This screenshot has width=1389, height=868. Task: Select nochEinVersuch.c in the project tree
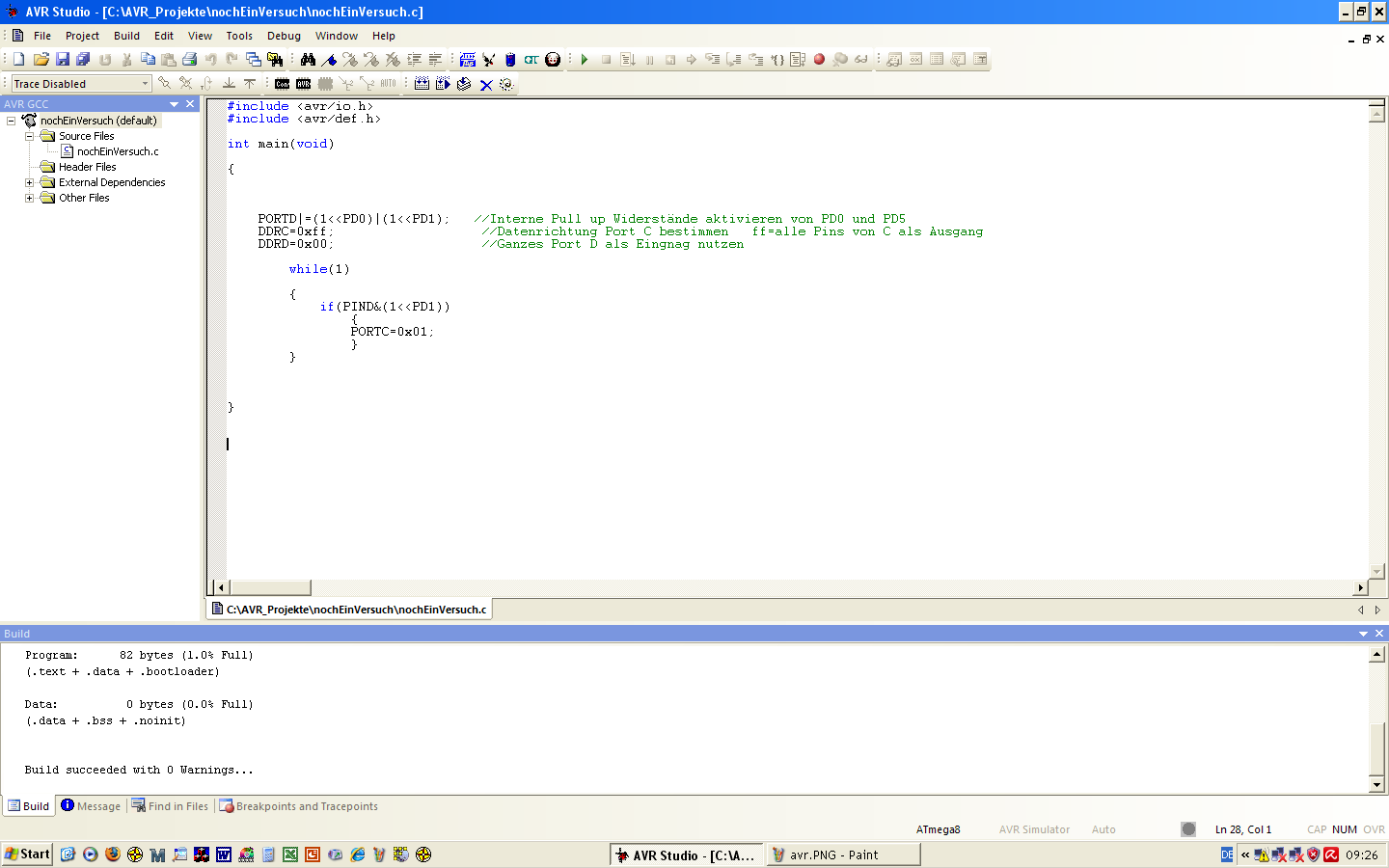117,151
